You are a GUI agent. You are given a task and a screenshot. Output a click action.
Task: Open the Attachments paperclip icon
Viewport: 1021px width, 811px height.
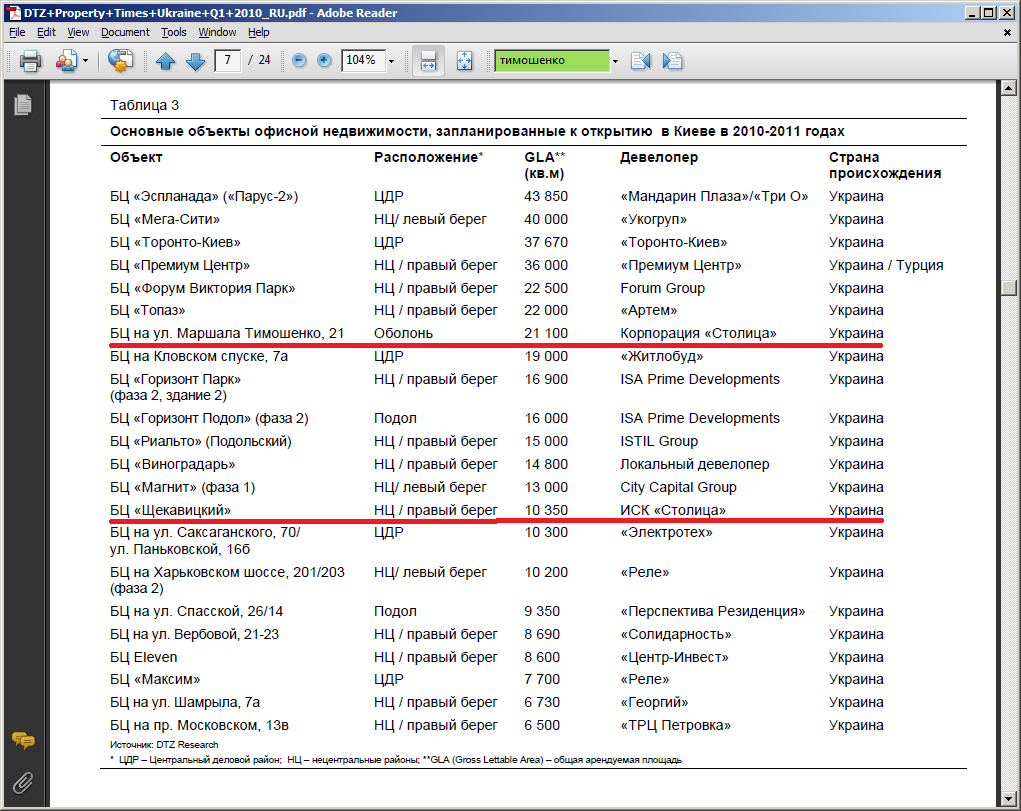tap(23, 782)
